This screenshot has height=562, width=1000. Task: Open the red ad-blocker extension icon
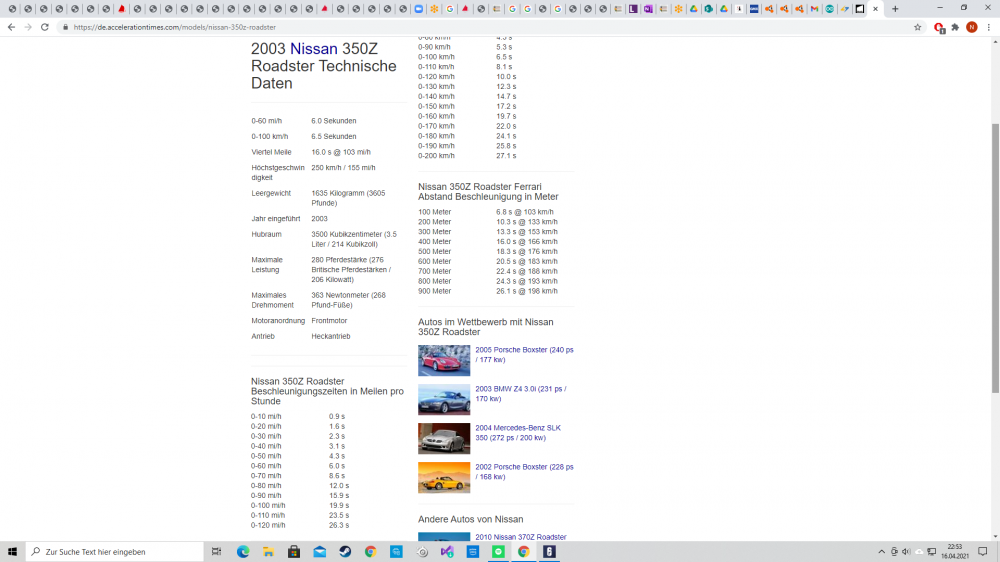[x=939, y=27]
